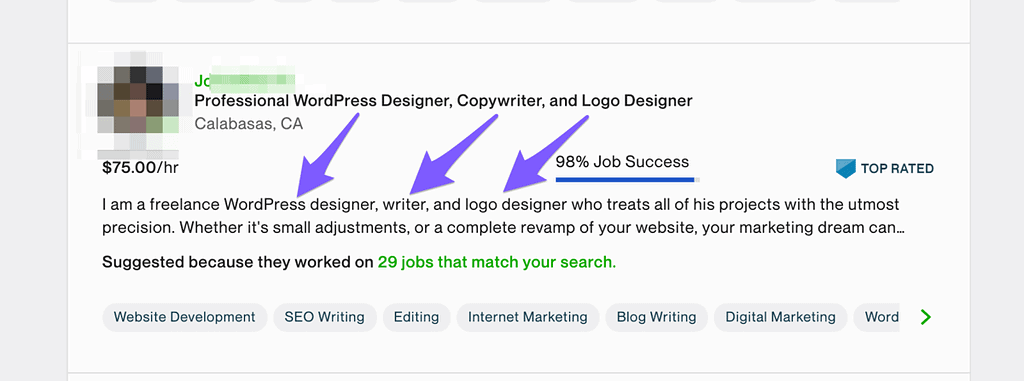1024x381 pixels.
Task: Expand the truncated freelancer description text
Action: (503, 217)
